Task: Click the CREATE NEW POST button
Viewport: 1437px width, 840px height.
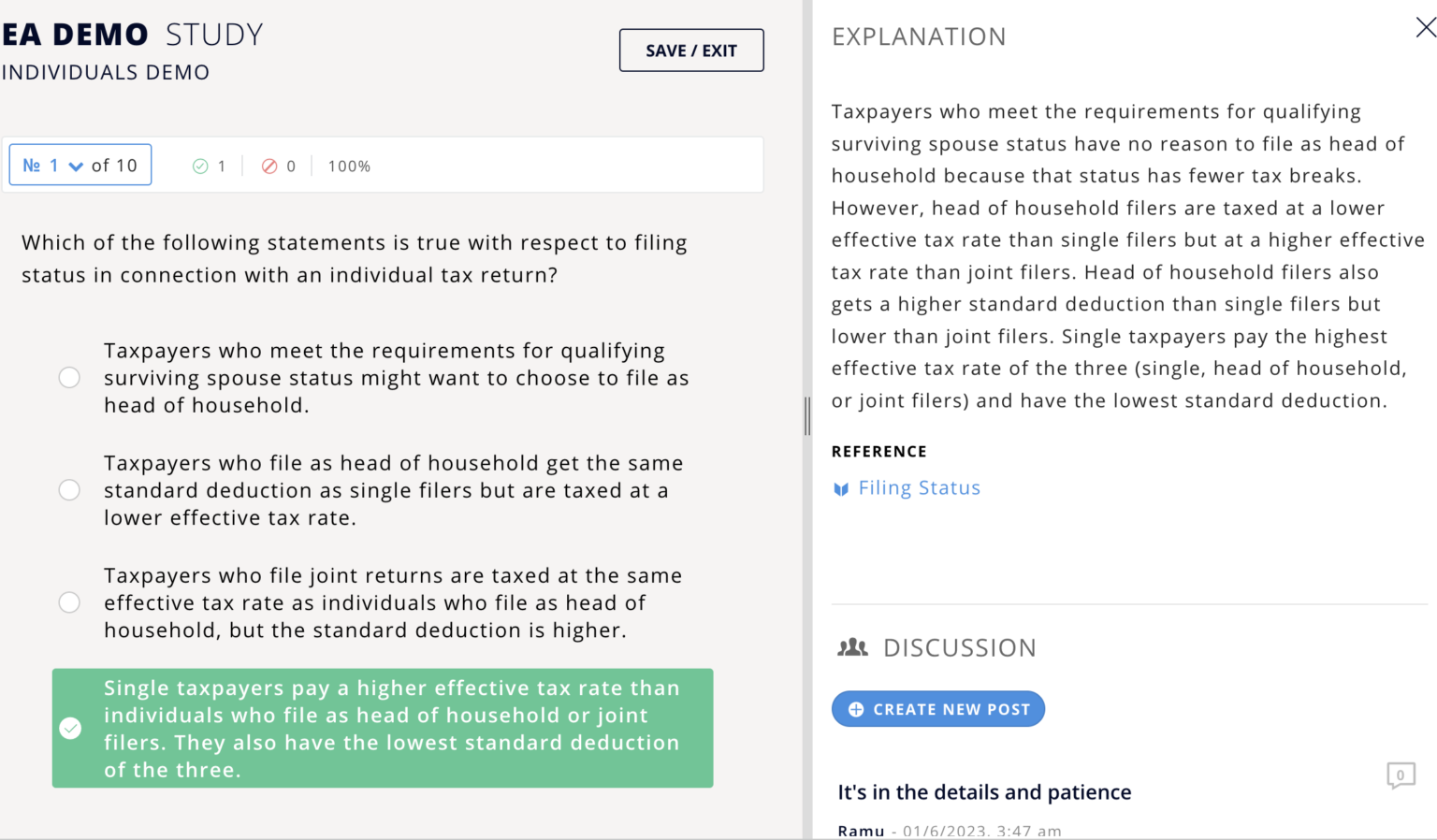Action: point(938,709)
